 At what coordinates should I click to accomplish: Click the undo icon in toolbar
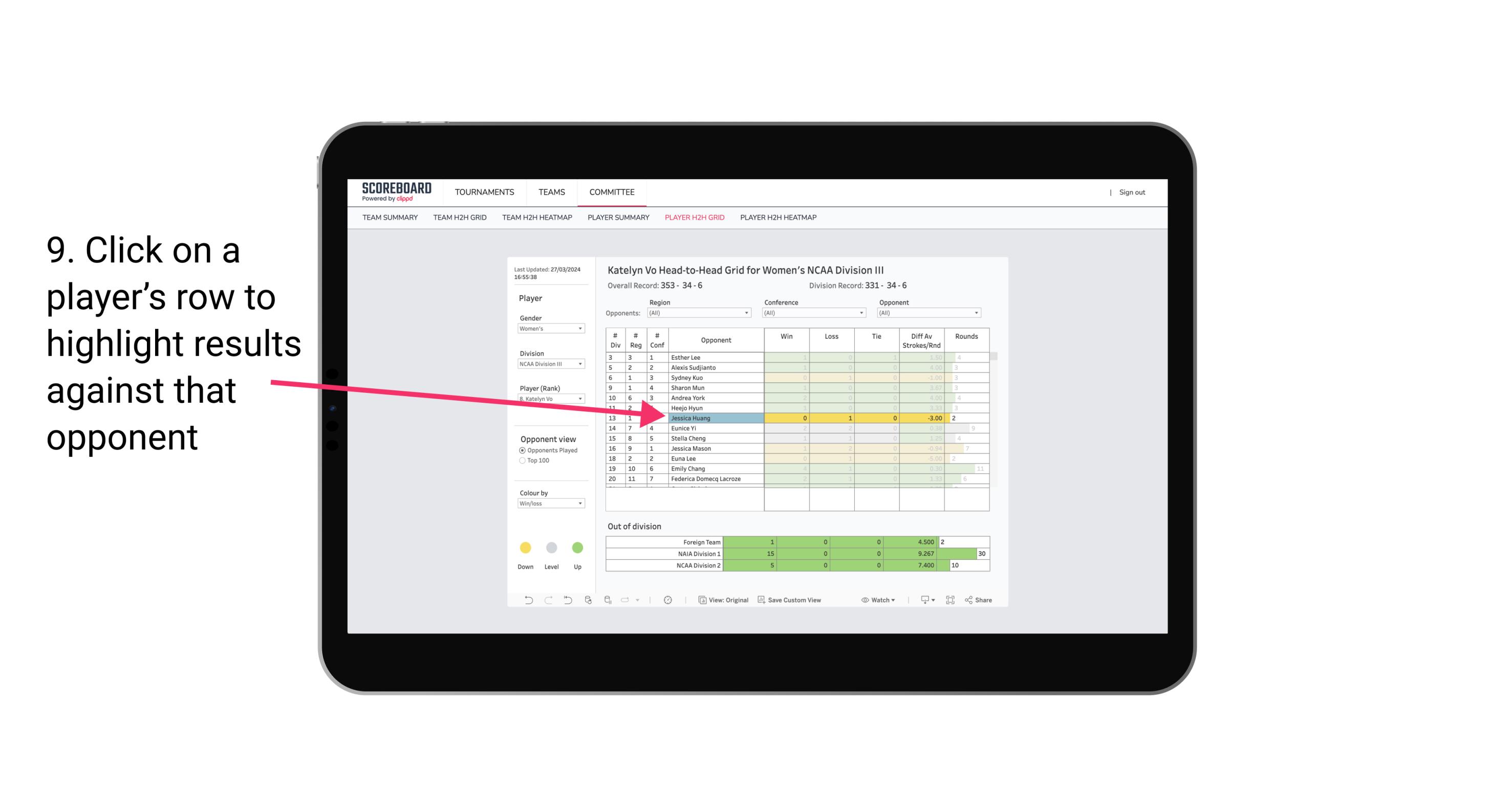[524, 601]
